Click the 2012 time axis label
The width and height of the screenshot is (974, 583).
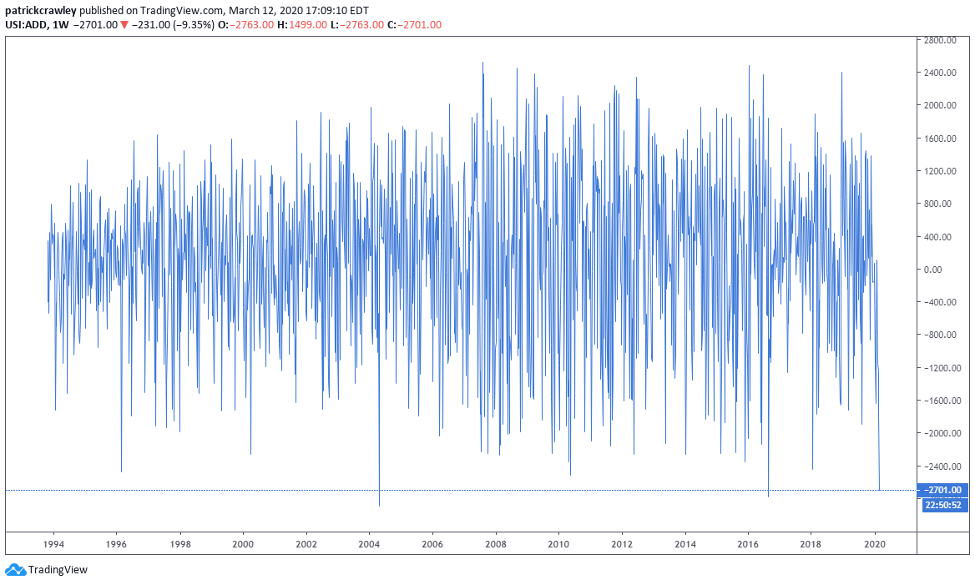(622, 544)
